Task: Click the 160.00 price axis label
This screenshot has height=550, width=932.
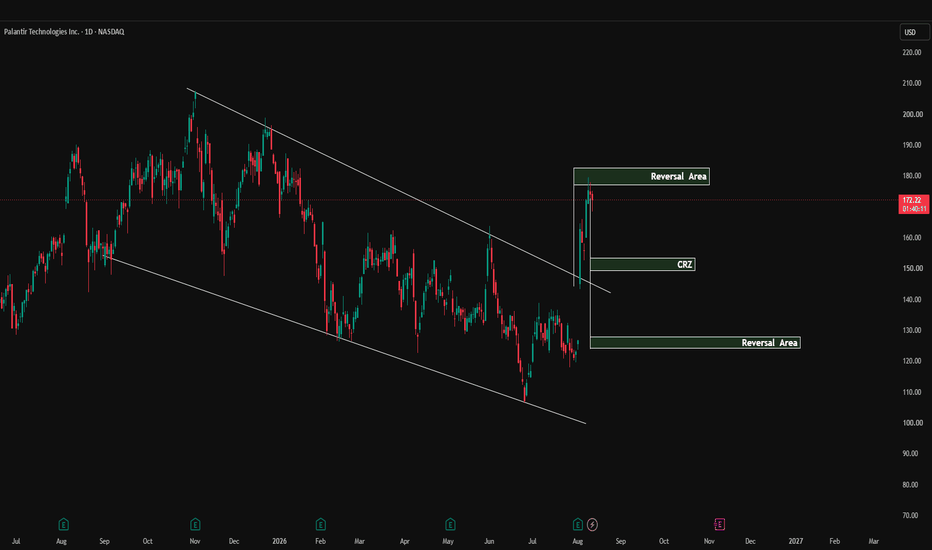Action: click(912, 238)
